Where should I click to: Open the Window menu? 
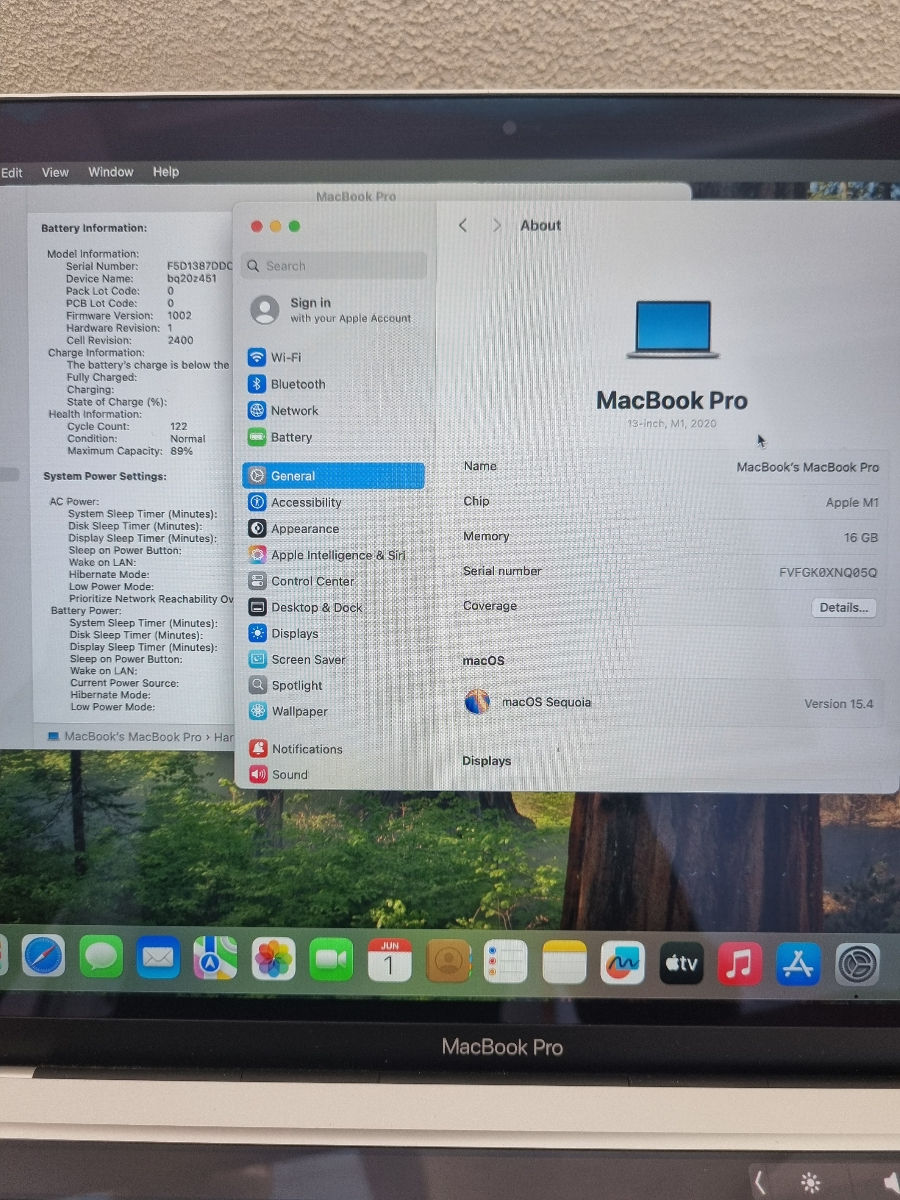point(110,172)
